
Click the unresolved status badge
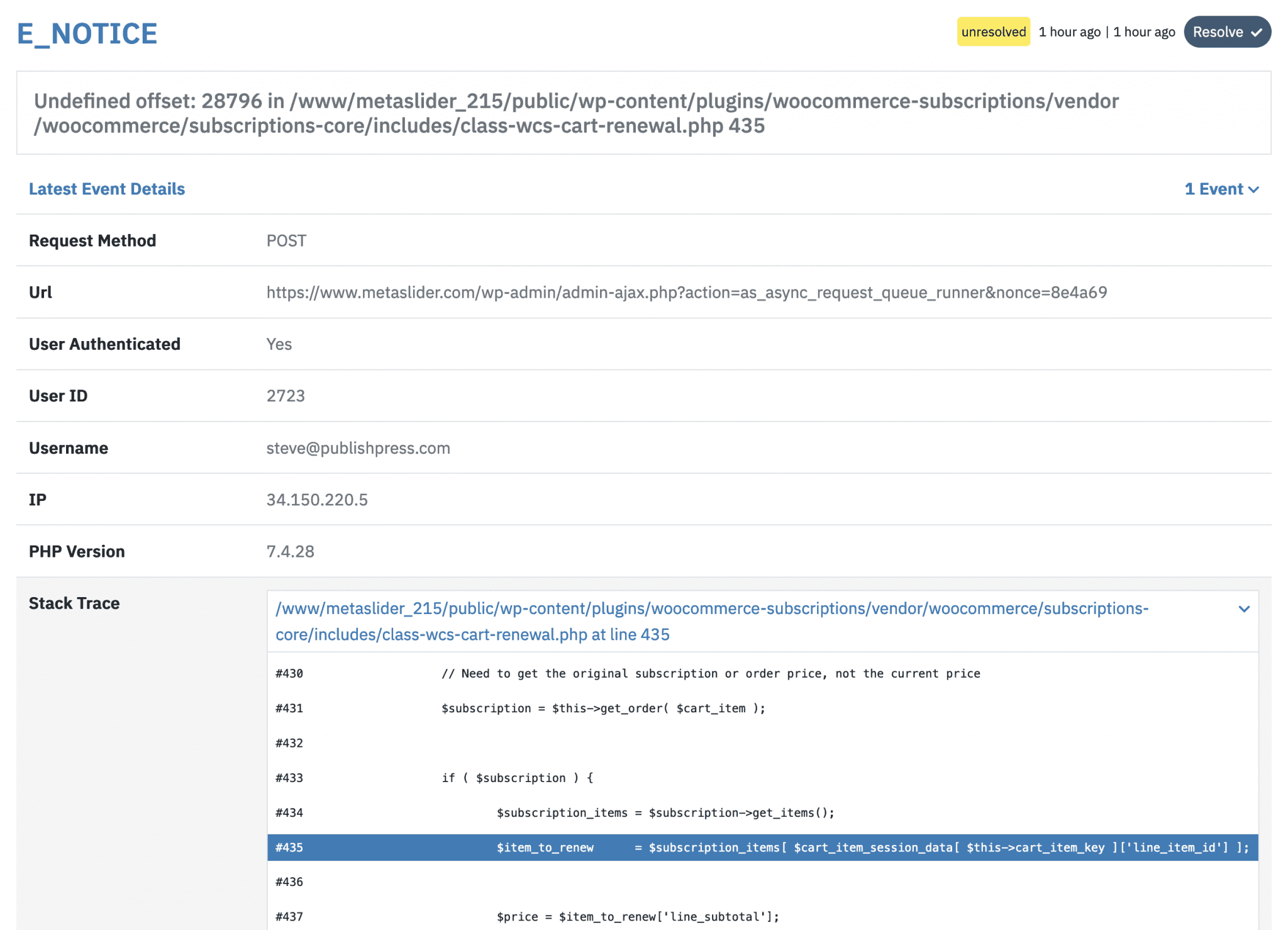[x=993, y=32]
